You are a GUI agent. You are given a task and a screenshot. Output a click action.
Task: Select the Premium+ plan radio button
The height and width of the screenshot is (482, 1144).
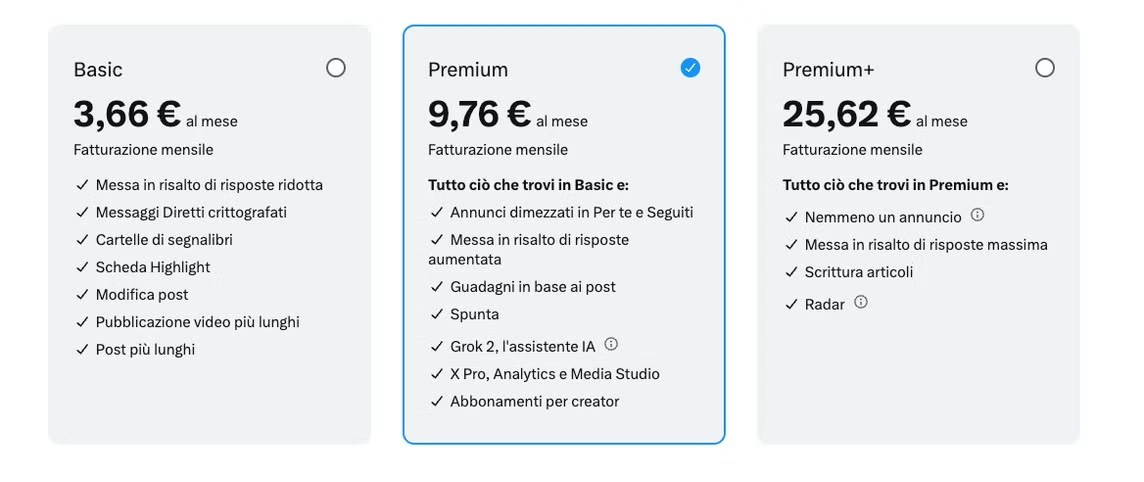pos(1045,68)
